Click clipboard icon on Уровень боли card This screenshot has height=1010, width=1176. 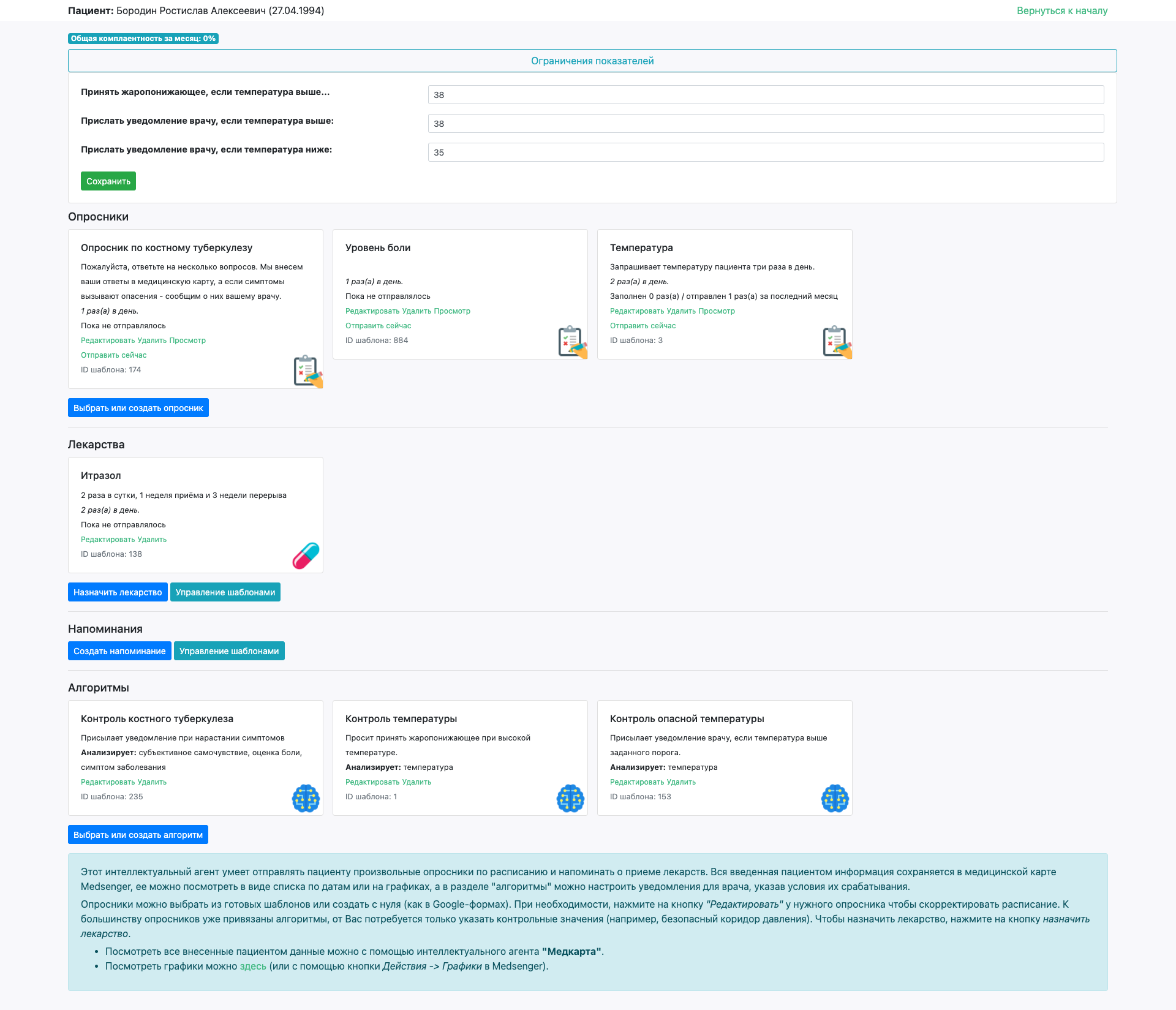572,342
